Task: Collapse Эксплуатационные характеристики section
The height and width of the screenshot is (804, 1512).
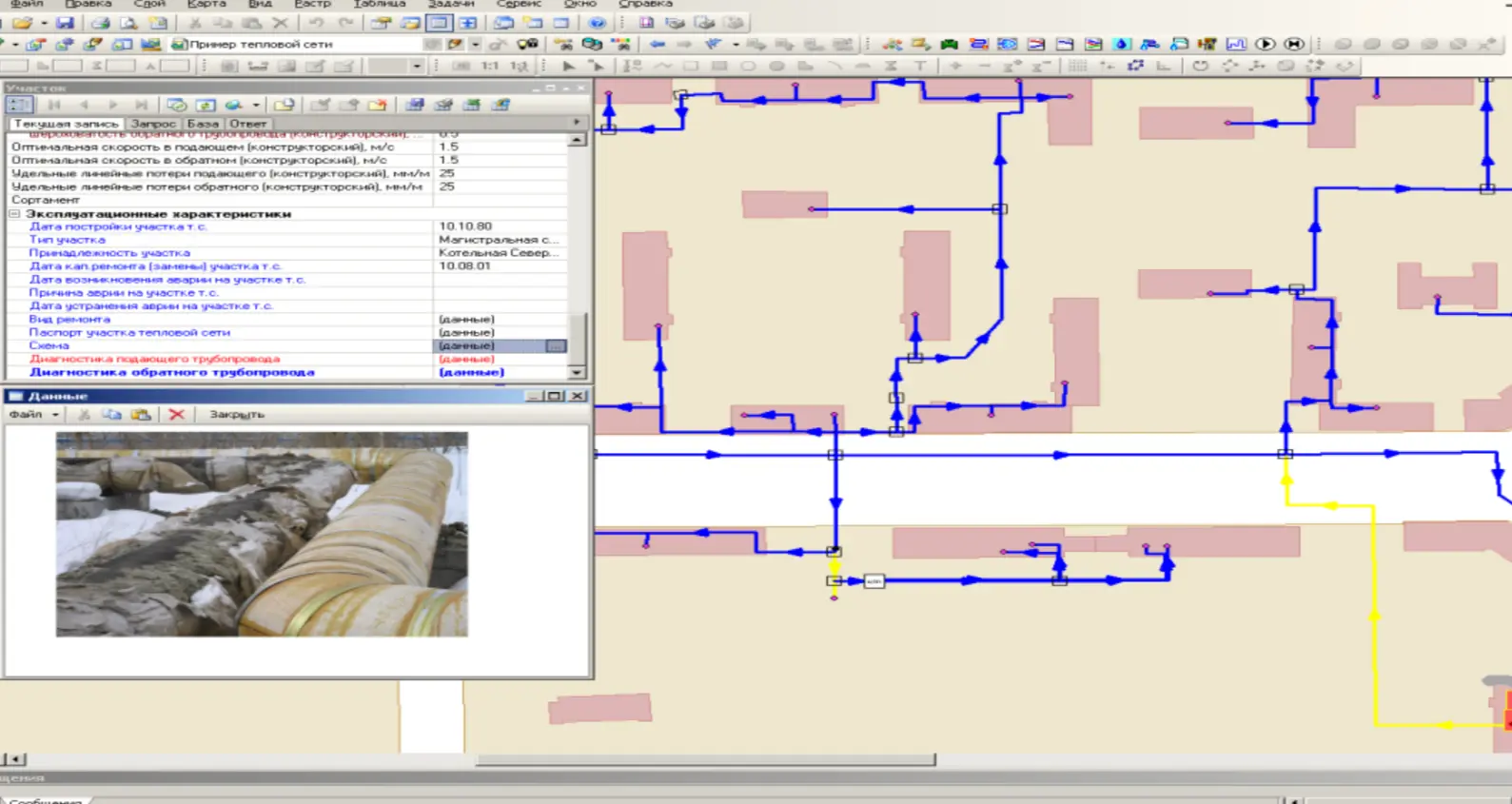Action: pyautogui.click(x=15, y=214)
